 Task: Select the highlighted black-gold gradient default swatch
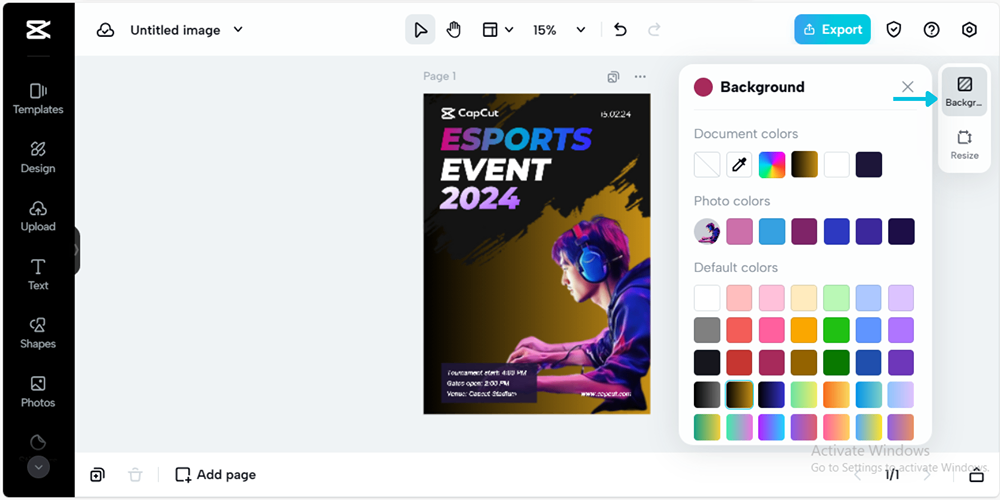click(739, 395)
